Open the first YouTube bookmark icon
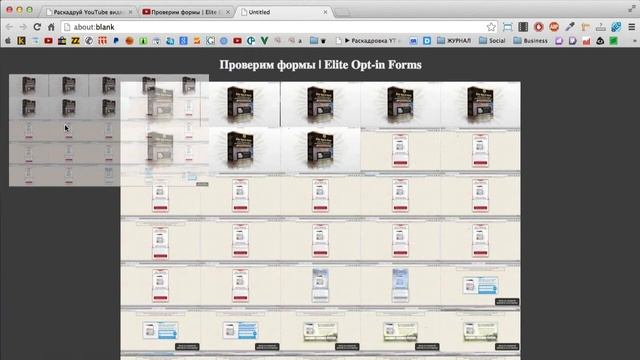Viewport: 640px width, 360px height. click(x=48, y=40)
